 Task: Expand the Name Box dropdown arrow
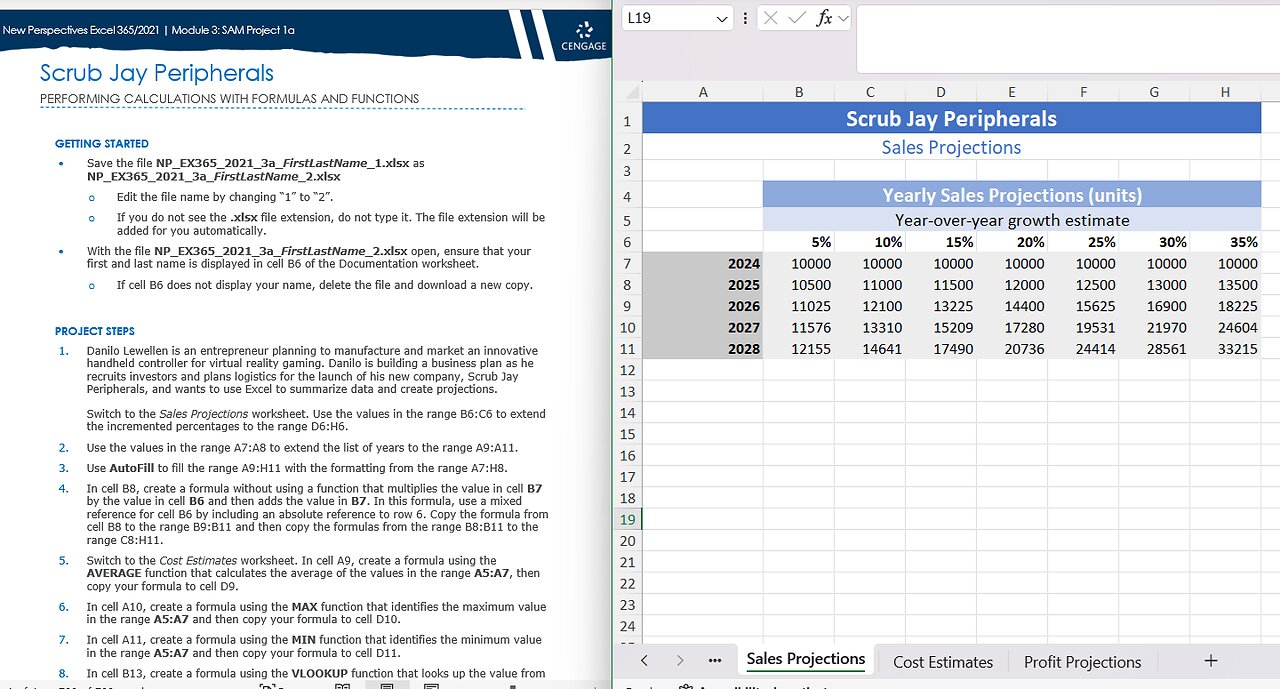tap(723, 18)
